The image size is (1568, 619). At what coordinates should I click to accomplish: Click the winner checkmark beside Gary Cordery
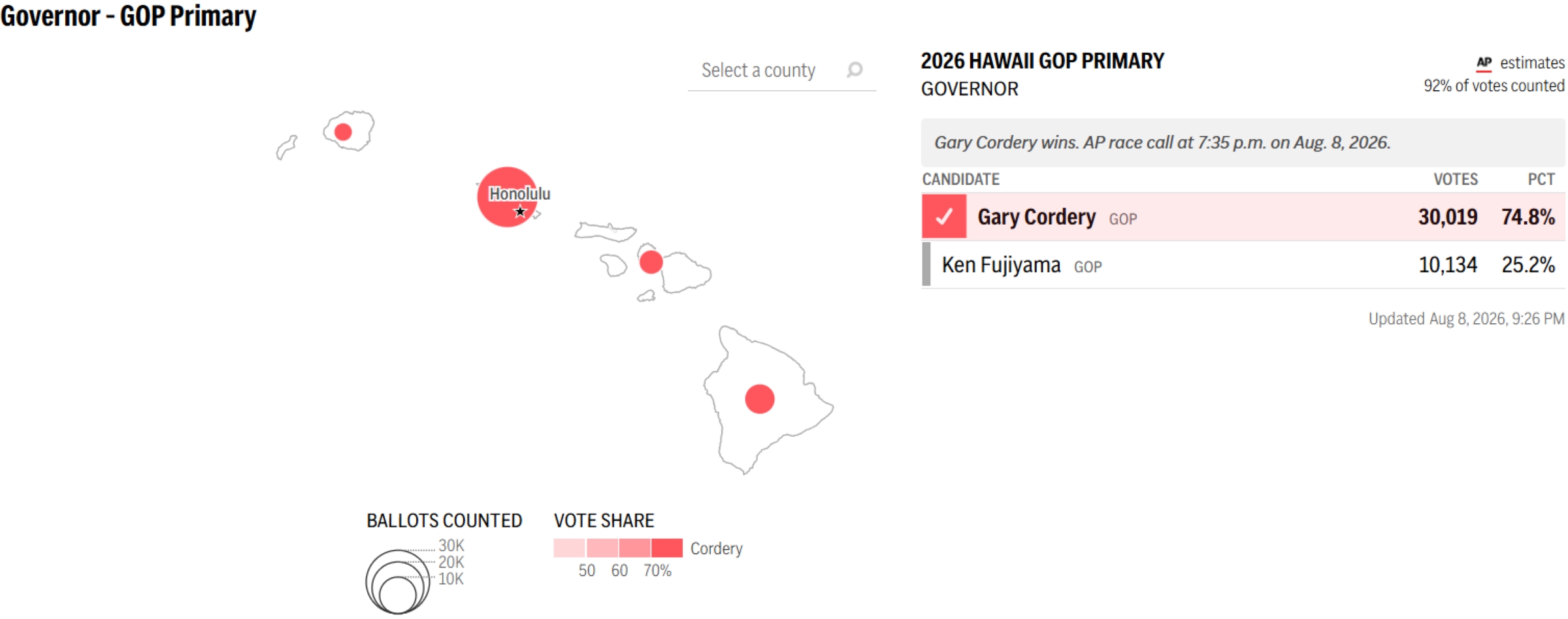[x=944, y=216]
